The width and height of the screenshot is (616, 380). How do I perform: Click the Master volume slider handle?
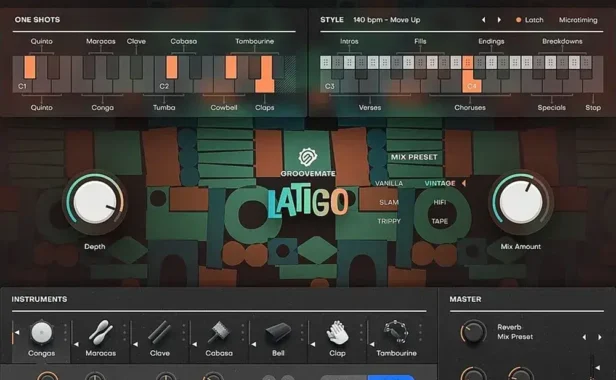click(598, 368)
